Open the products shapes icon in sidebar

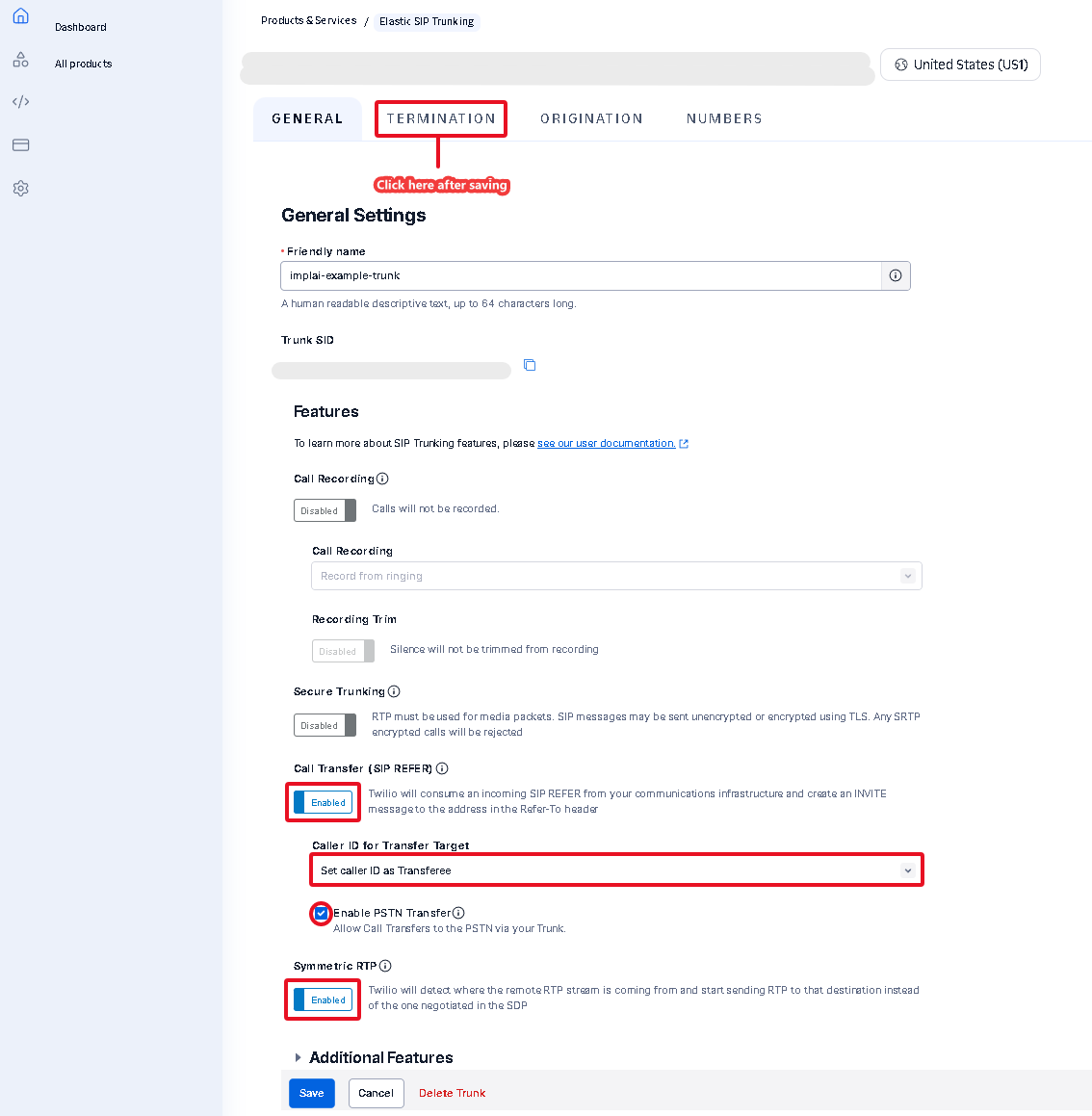(x=20, y=60)
